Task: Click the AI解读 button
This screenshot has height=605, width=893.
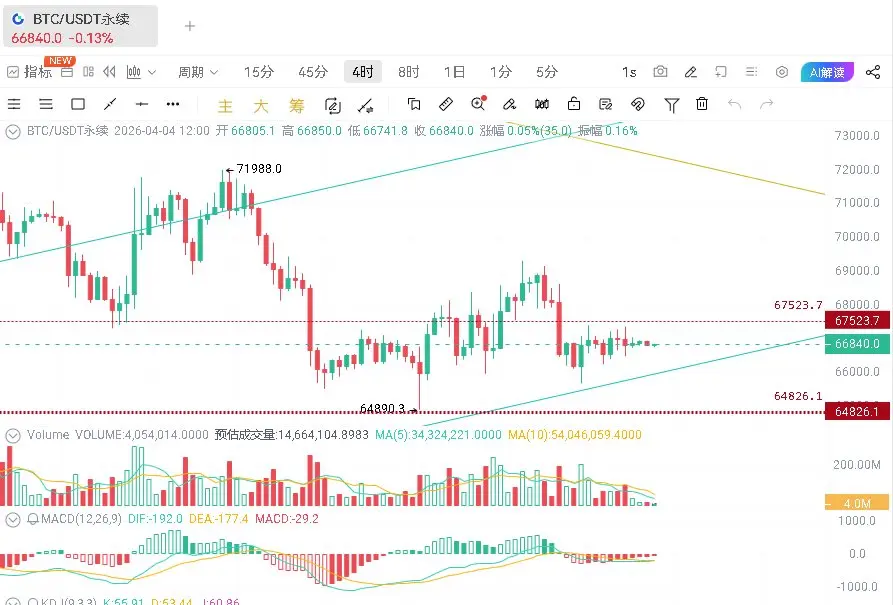Action: (827, 72)
